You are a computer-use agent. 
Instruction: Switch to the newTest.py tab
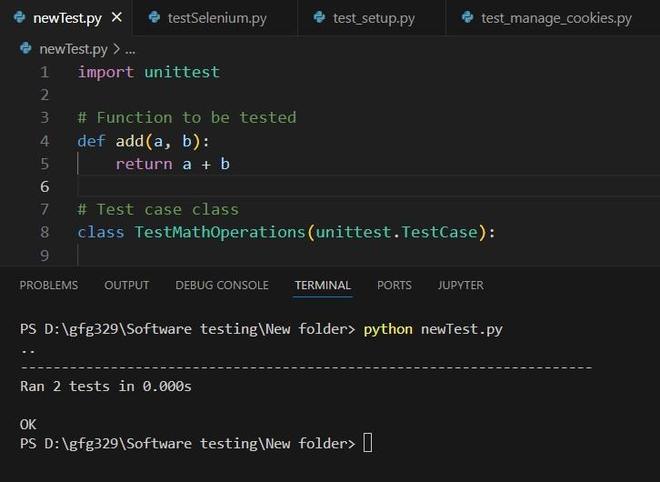pyautogui.click(x=66, y=18)
